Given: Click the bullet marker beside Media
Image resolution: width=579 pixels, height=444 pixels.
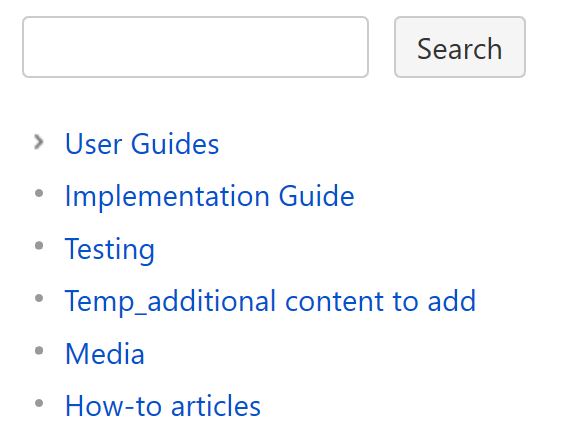Looking at the screenshot, I should click(39, 351).
